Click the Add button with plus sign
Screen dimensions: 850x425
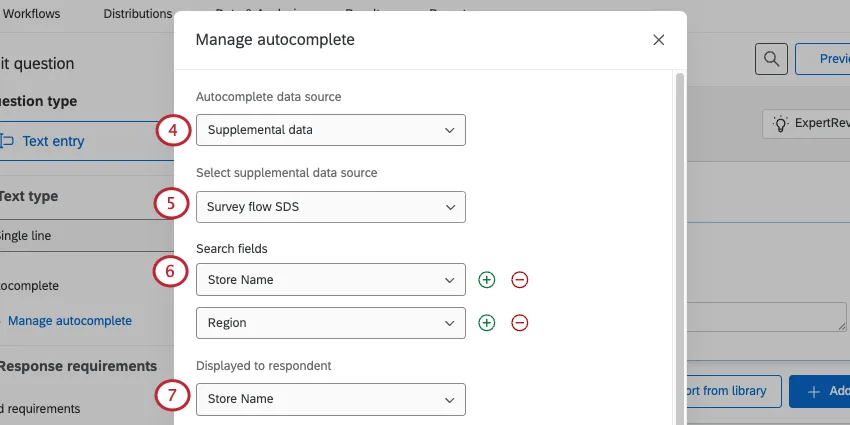820,391
